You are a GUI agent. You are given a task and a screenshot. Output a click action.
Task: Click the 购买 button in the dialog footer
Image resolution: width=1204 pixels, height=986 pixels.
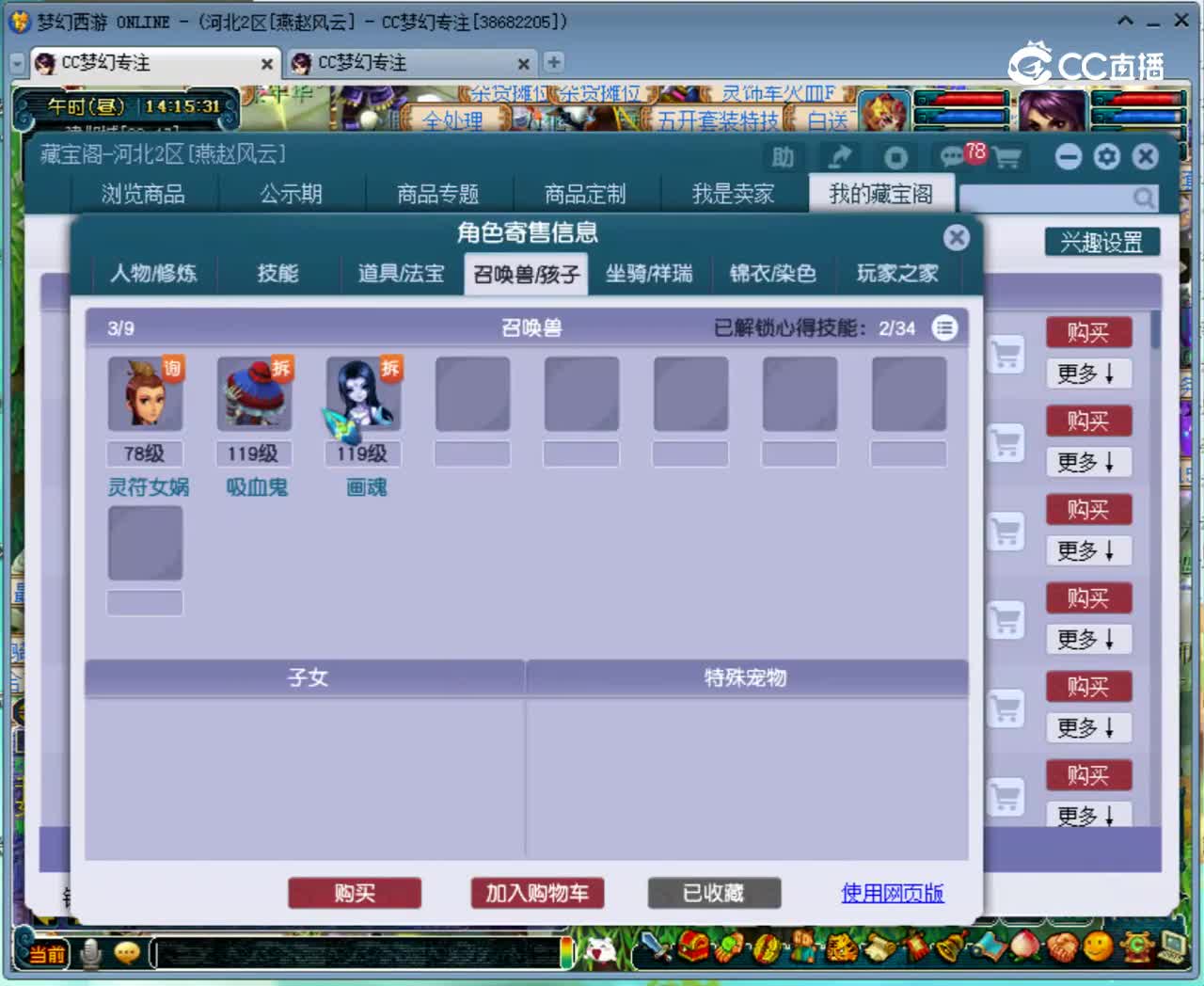(x=355, y=893)
